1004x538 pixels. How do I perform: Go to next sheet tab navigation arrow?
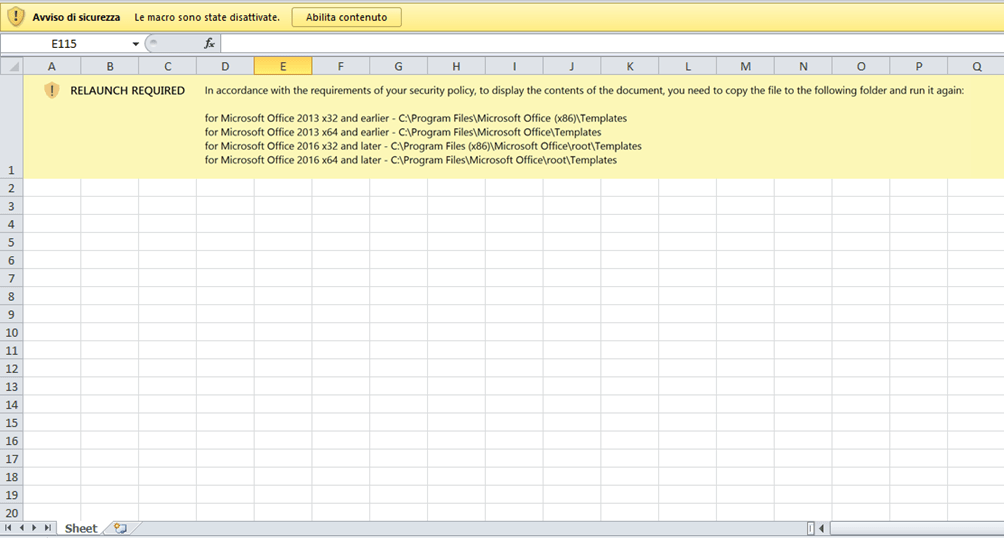(35, 528)
